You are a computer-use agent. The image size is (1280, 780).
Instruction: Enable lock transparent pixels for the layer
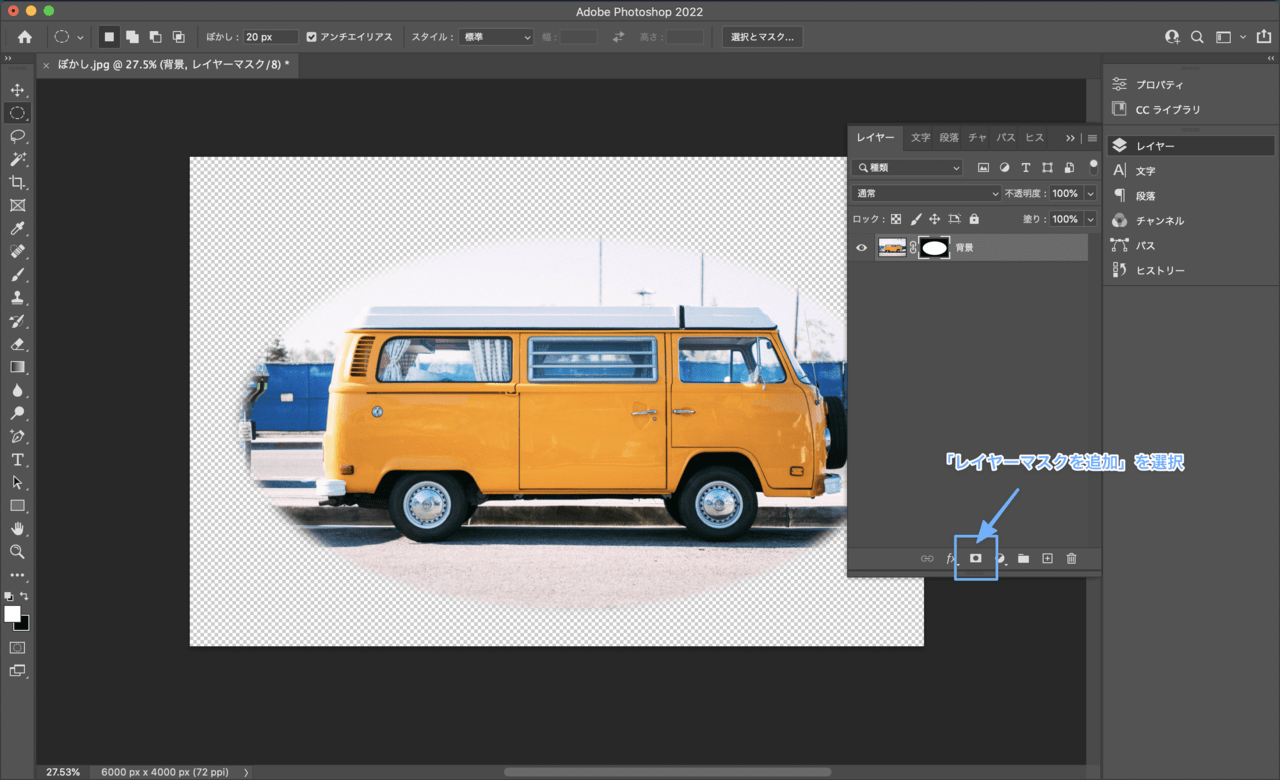(x=897, y=218)
